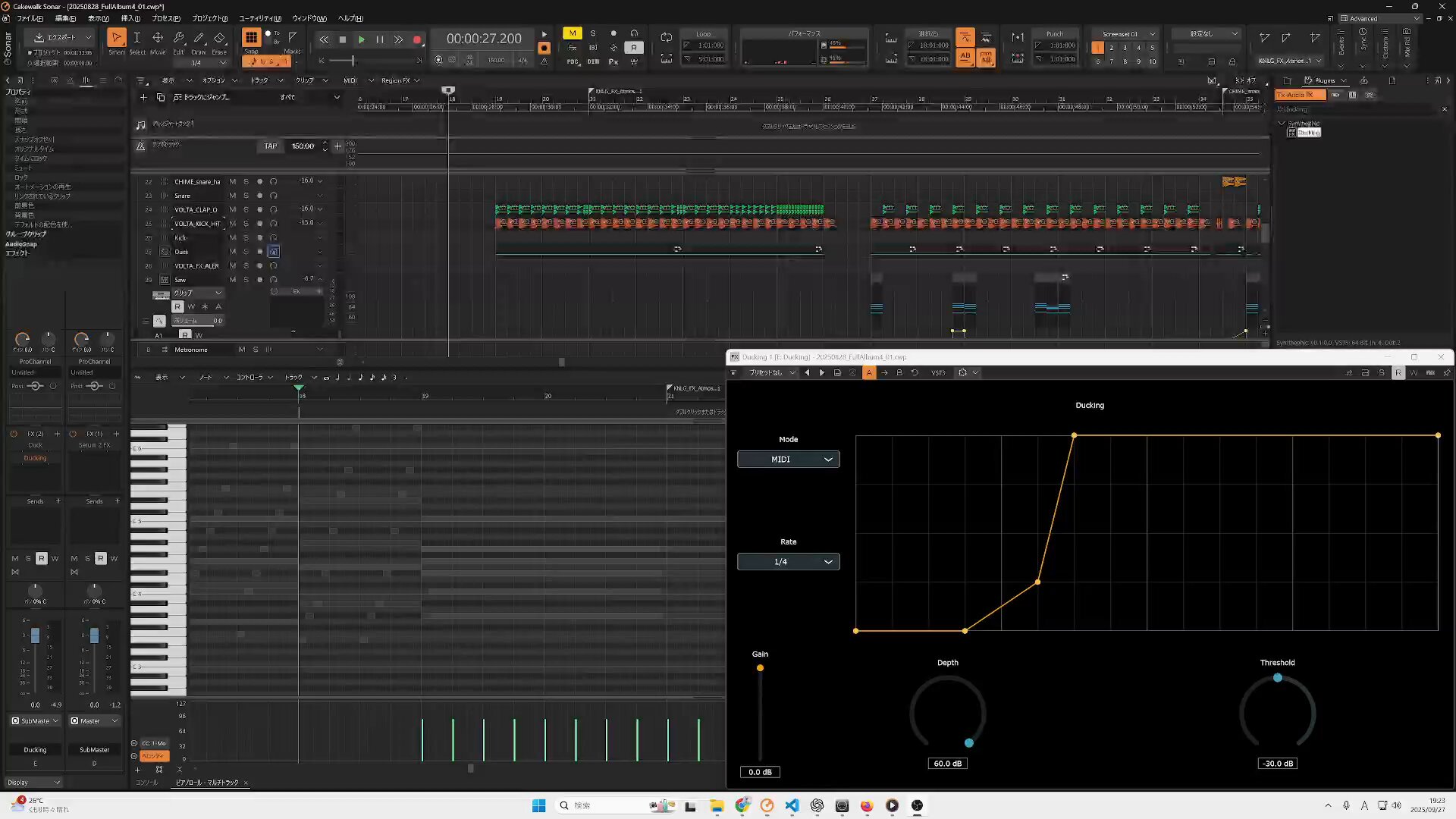This screenshot has width=1456, height=819.
Task: Open the Rate 1/4 dropdown
Action: (788, 562)
